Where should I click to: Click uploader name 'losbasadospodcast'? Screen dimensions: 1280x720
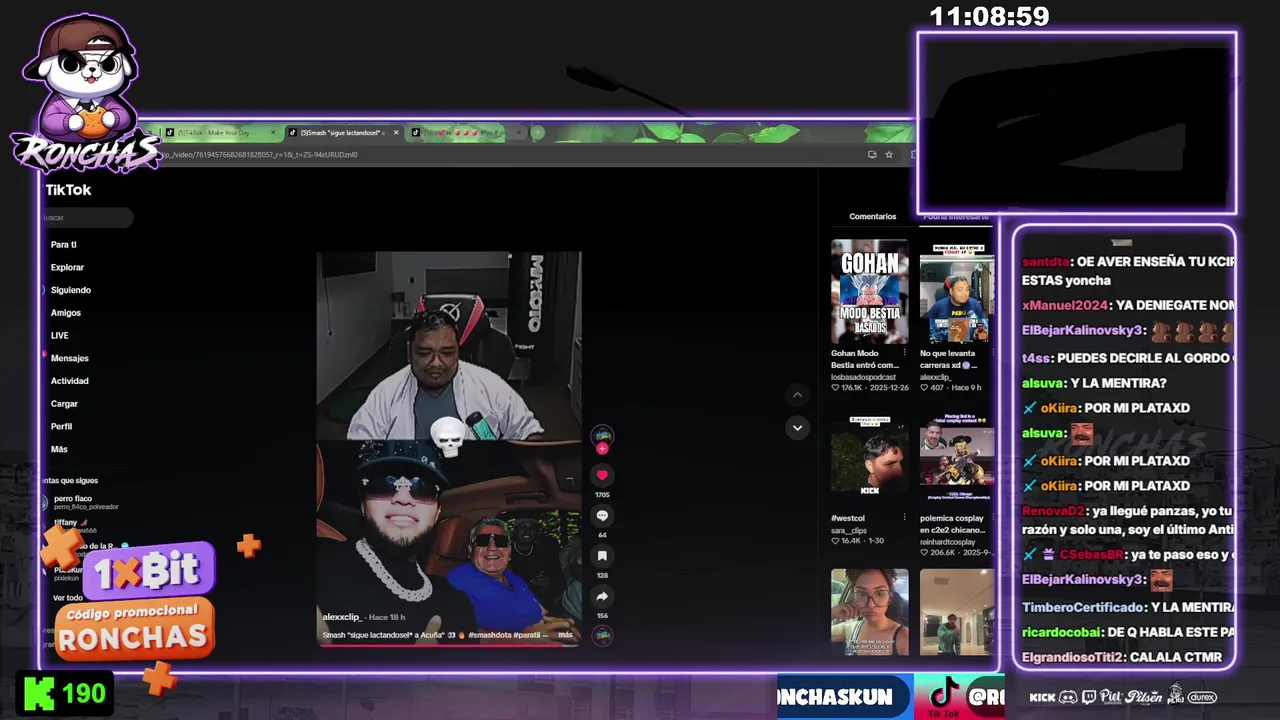coord(864,377)
